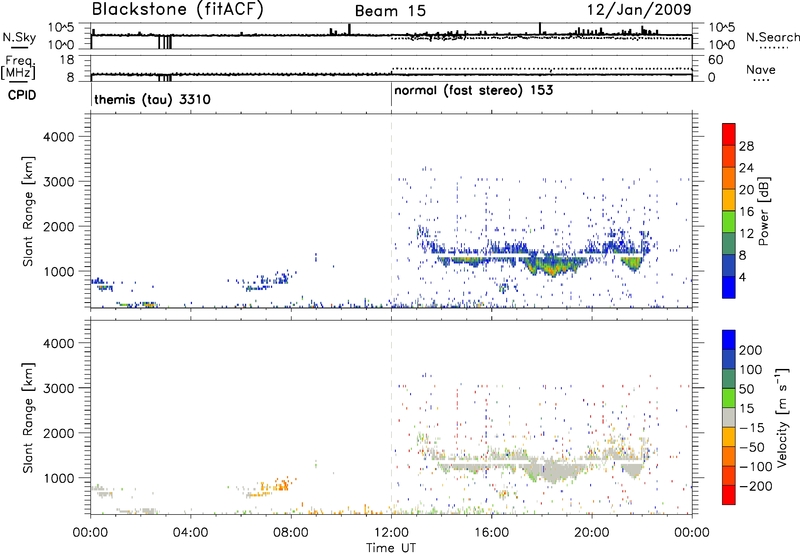Select the 'Beam 15' label
The height and width of the screenshot is (554, 800).
pos(390,11)
